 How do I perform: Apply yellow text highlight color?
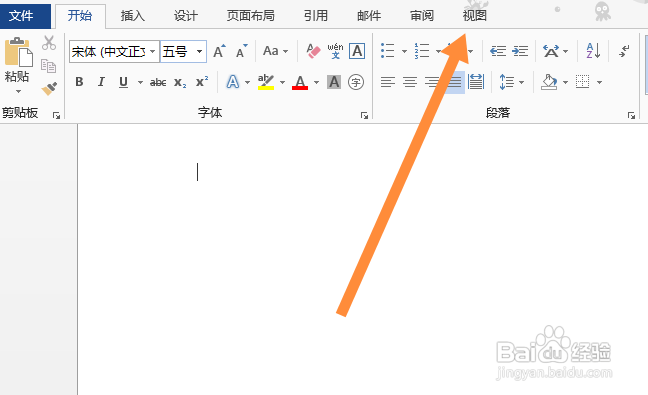266,82
